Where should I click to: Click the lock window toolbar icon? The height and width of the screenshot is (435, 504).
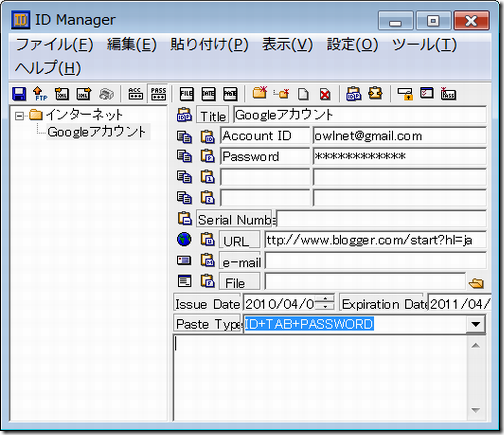tap(405, 94)
